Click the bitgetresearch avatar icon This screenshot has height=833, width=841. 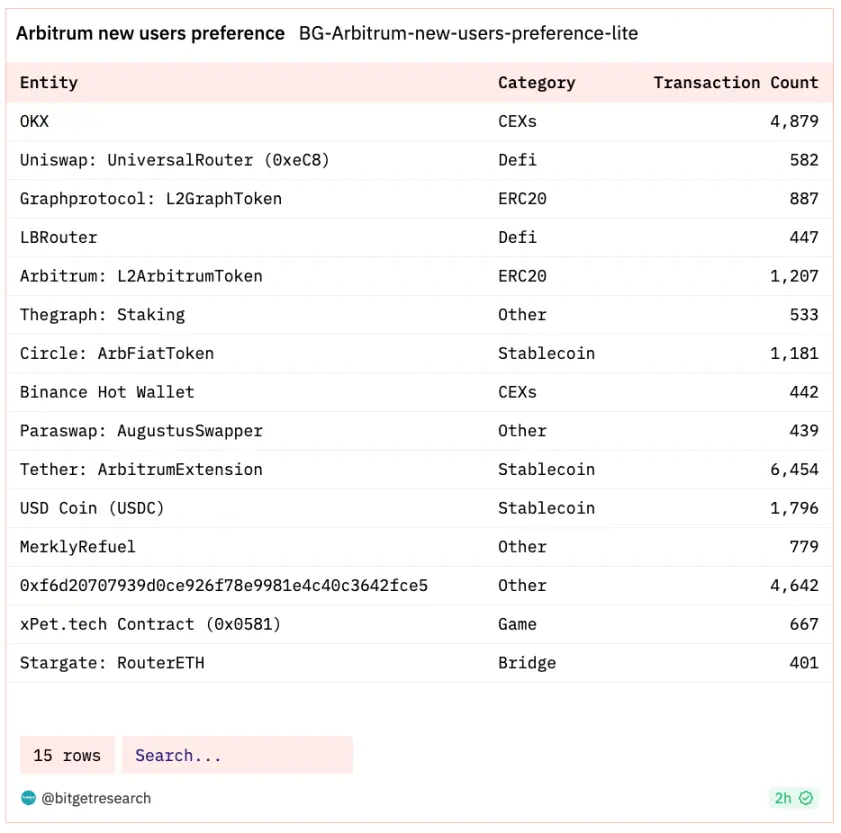pyautogui.click(x=28, y=798)
